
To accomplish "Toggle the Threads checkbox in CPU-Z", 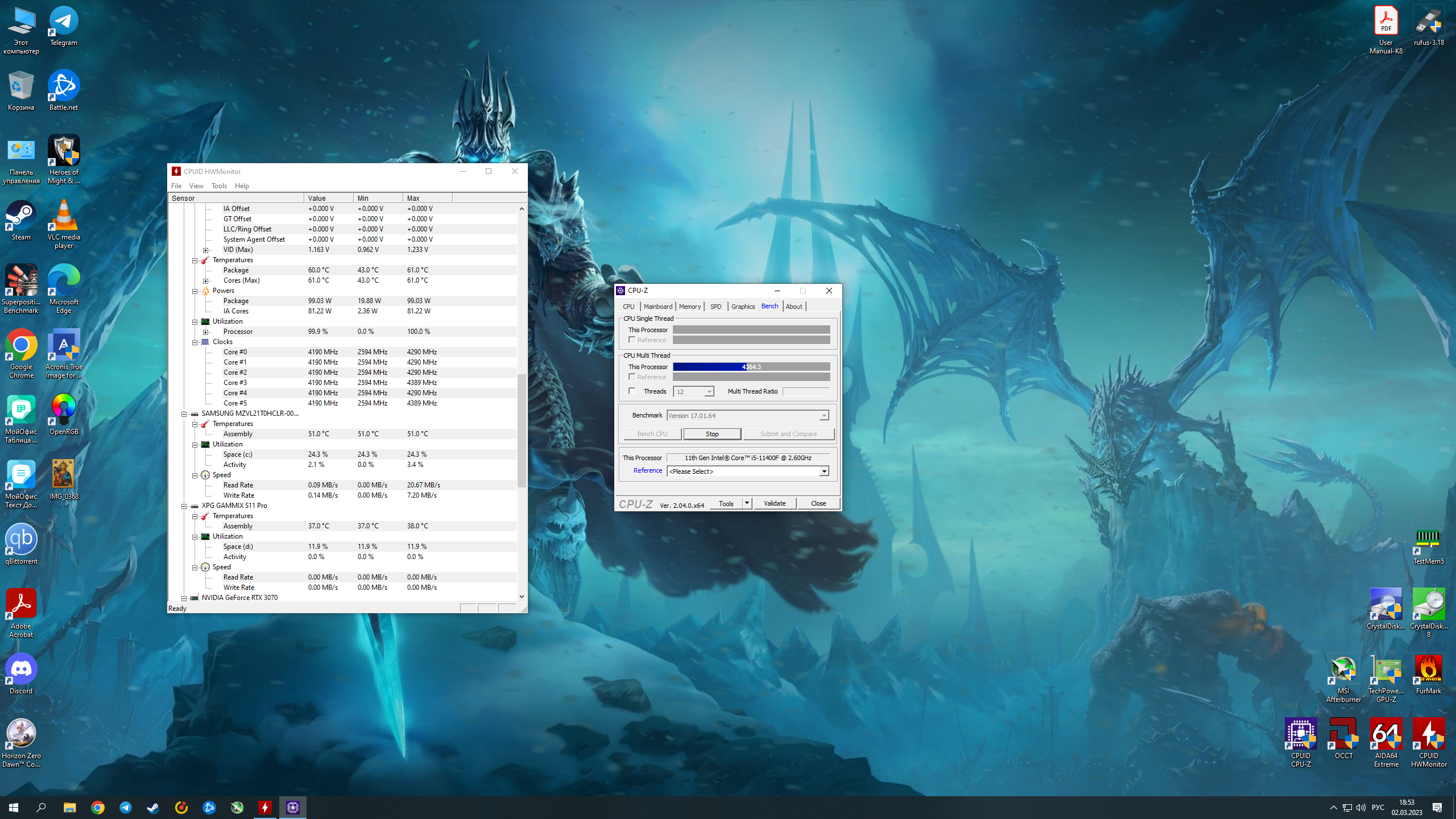I will tap(632, 391).
